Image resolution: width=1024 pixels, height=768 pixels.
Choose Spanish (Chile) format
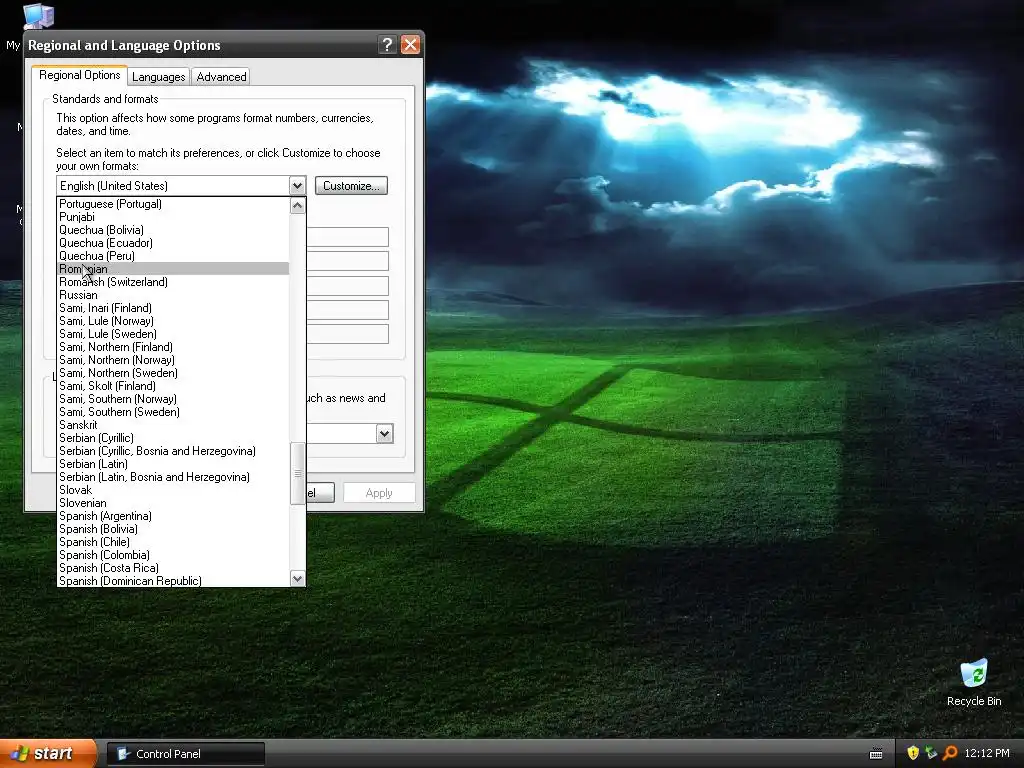point(173,542)
